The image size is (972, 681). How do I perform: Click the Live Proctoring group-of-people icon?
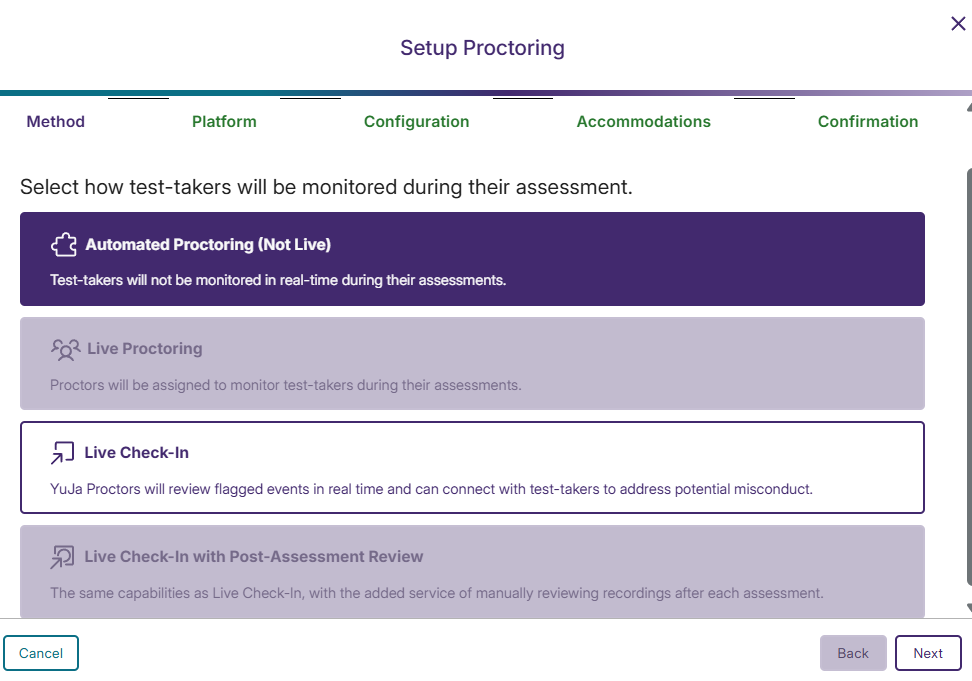click(66, 350)
